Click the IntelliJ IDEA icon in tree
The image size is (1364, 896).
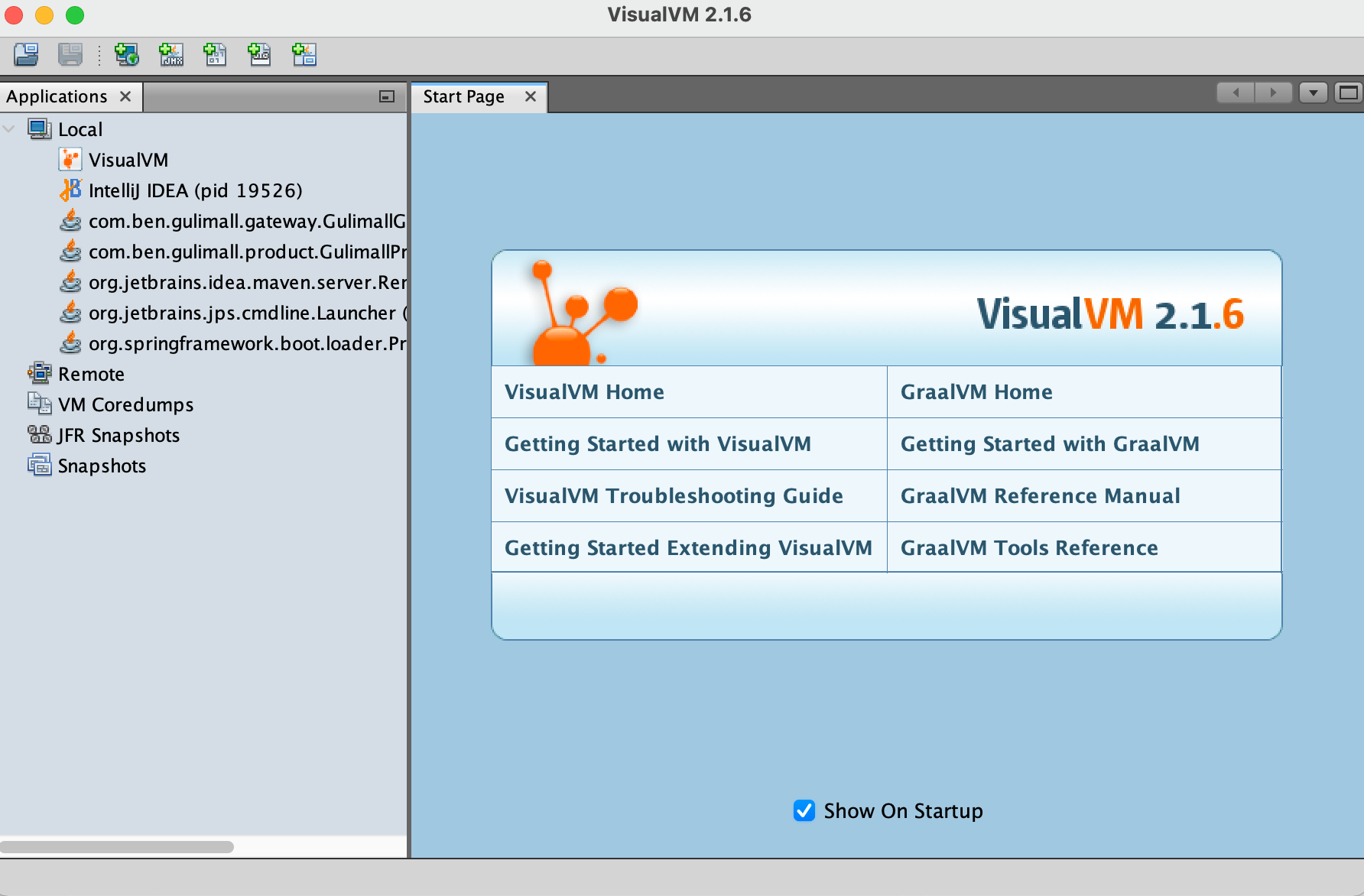[70, 190]
